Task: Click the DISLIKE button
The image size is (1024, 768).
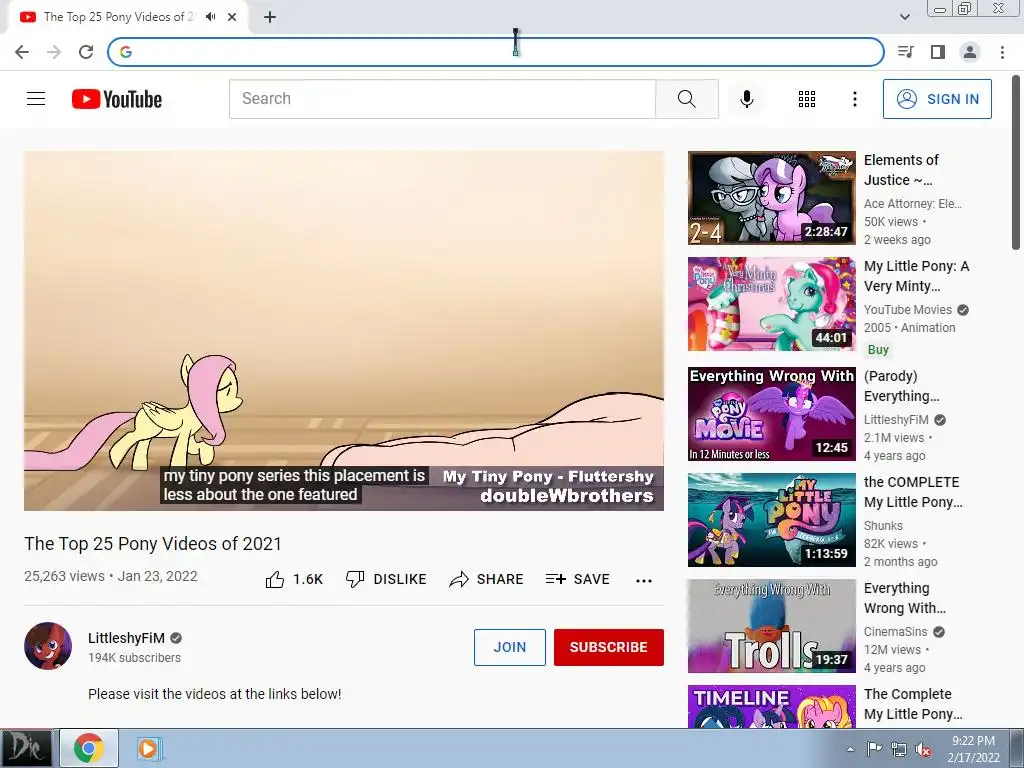Action: click(386, 579)
